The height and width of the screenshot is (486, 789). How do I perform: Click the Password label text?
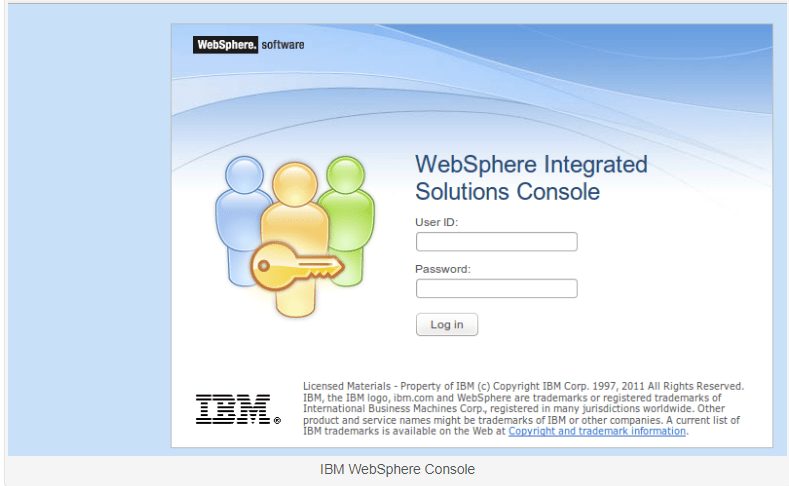click(x=443, y=269)
